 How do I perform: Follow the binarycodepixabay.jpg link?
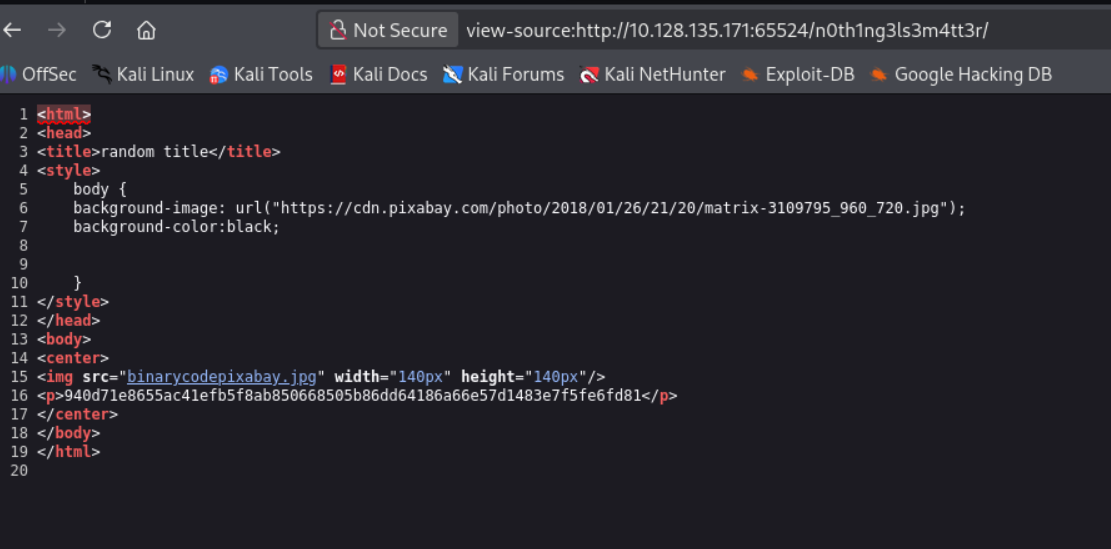[222, 377]
